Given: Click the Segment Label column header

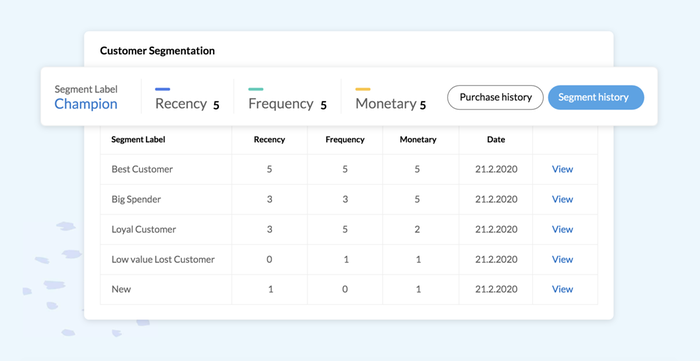Looking at the screenshot, I should point(138,140).
